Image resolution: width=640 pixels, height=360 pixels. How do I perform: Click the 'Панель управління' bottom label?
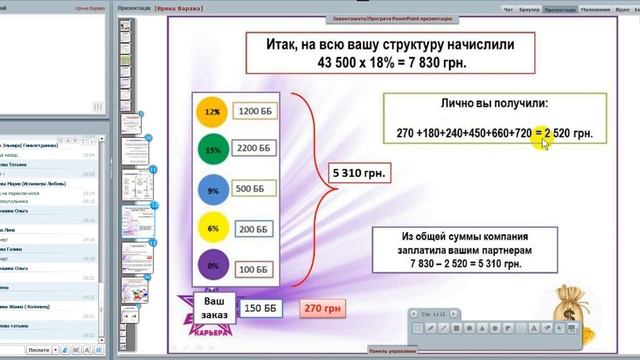click(392, 351)
